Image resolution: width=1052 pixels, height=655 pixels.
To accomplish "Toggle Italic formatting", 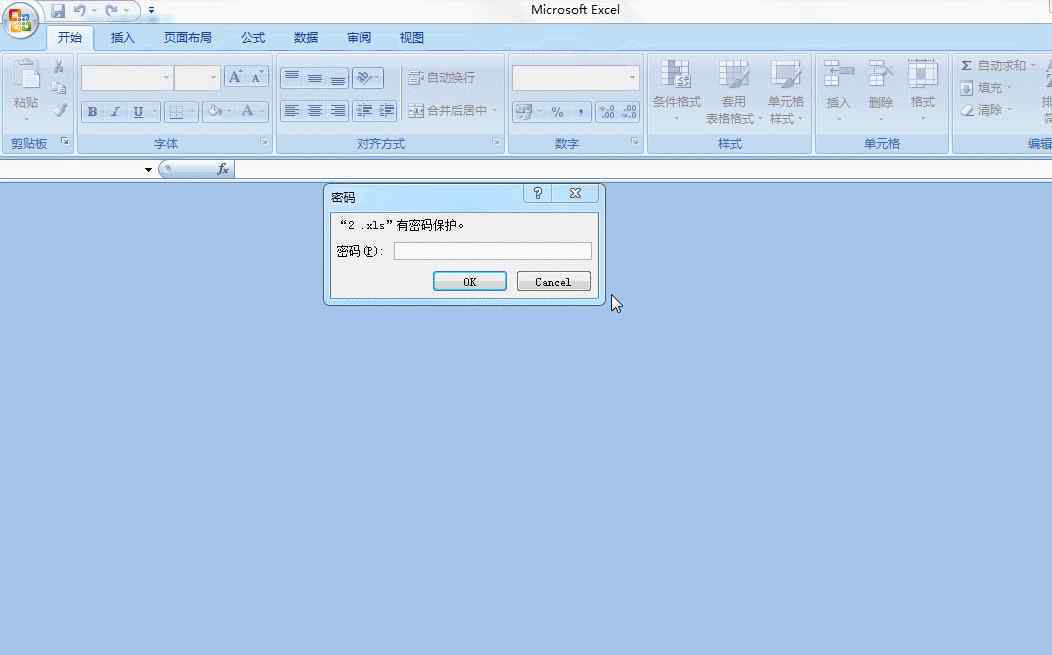I will 115,111.
